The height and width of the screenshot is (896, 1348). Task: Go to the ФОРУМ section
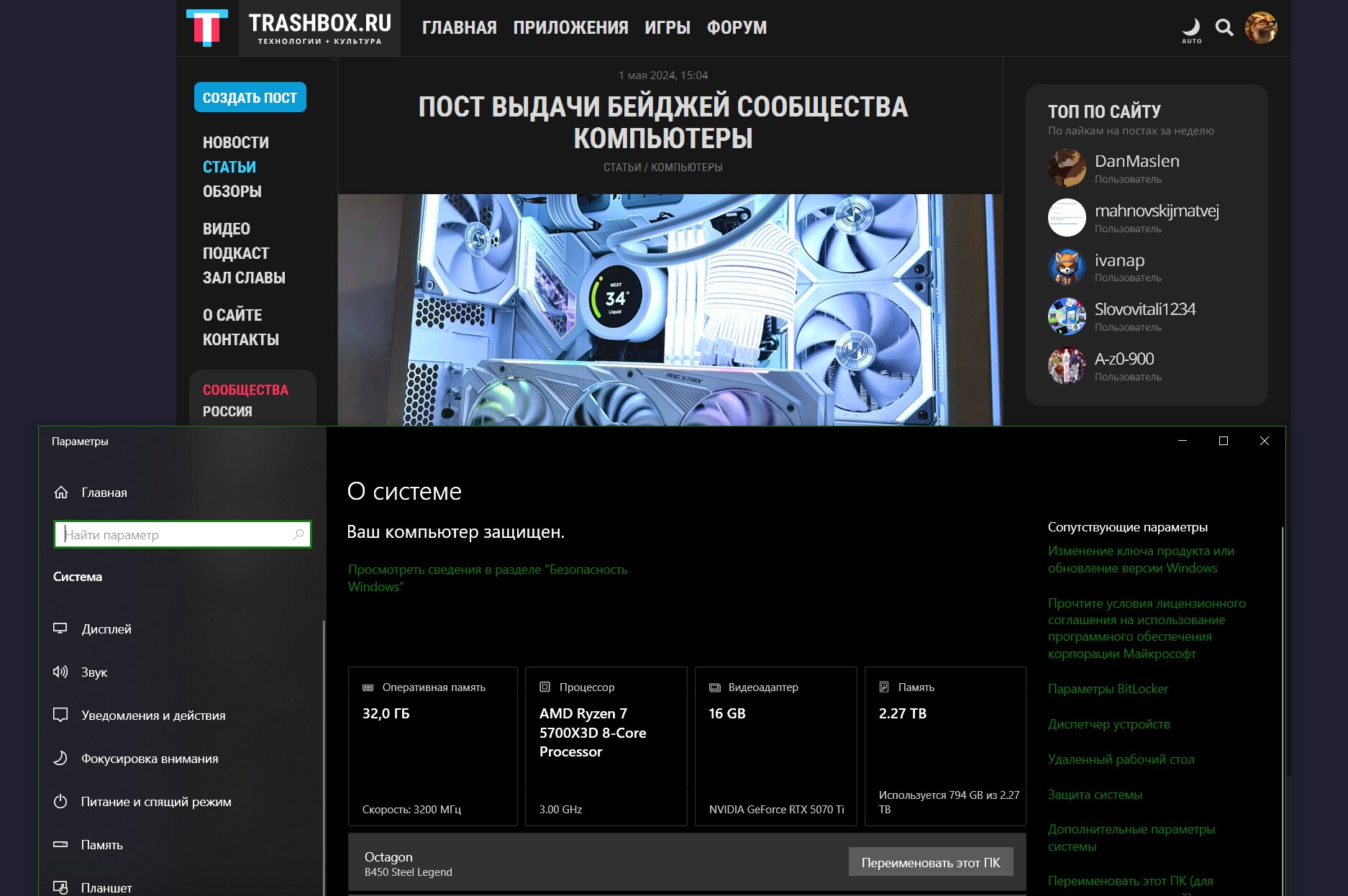point(737,27)
